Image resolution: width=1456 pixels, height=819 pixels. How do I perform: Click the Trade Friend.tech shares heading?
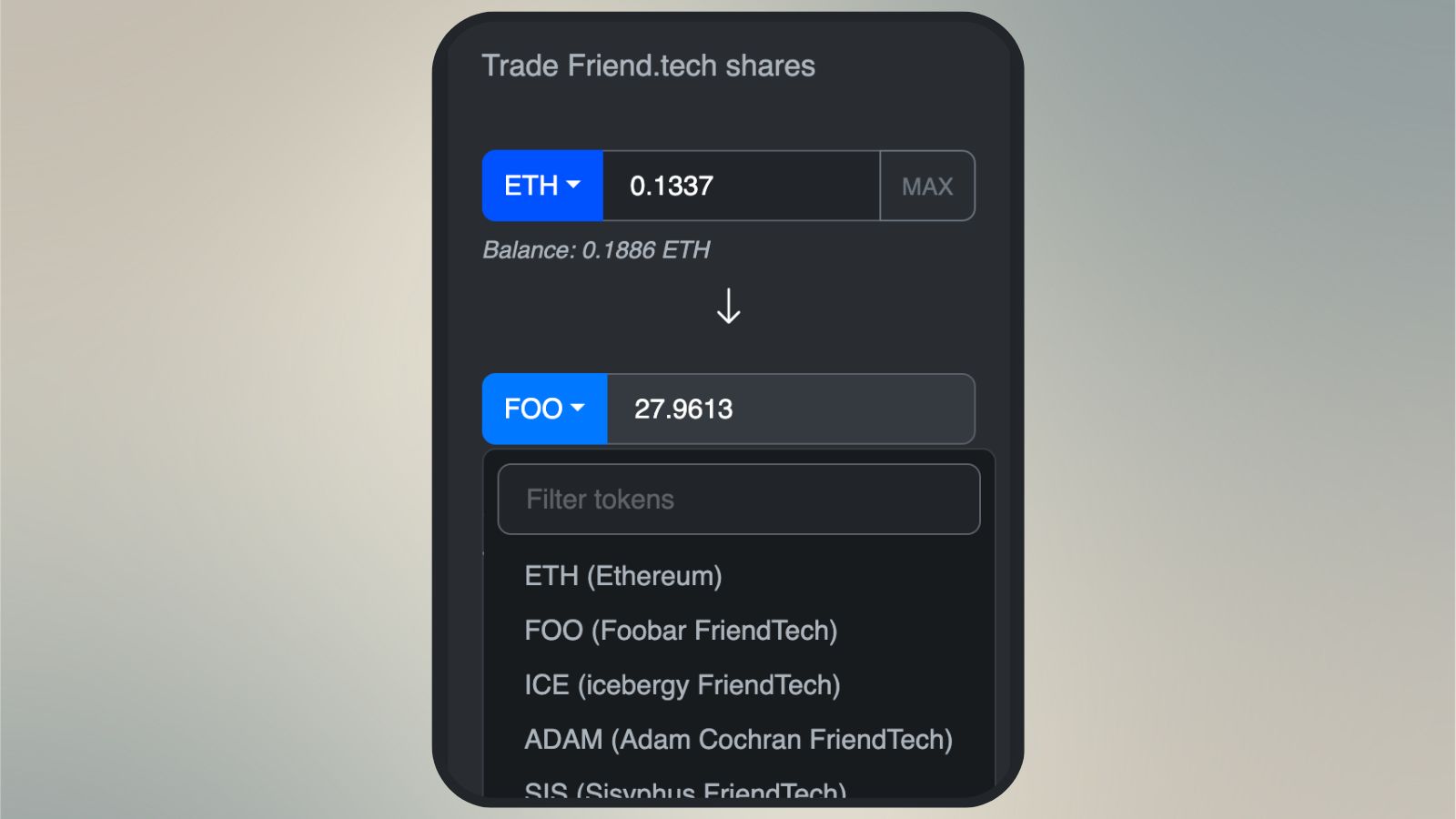648,66
